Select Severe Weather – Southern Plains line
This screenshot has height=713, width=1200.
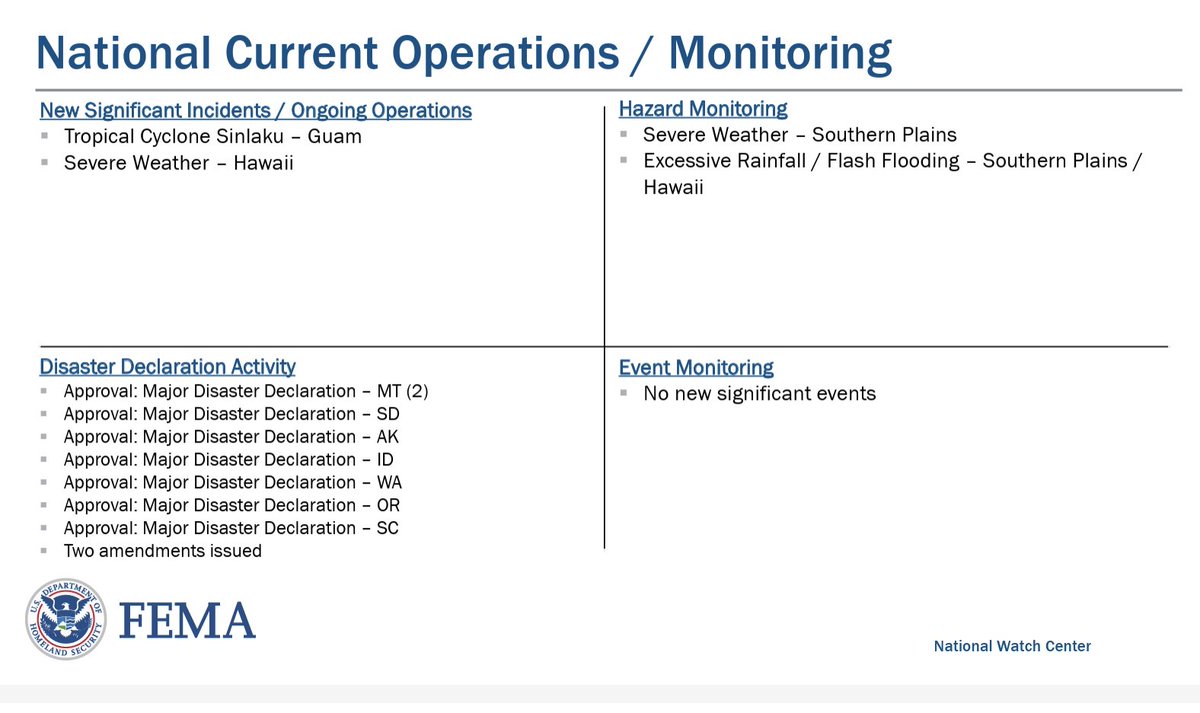[800, 135]
